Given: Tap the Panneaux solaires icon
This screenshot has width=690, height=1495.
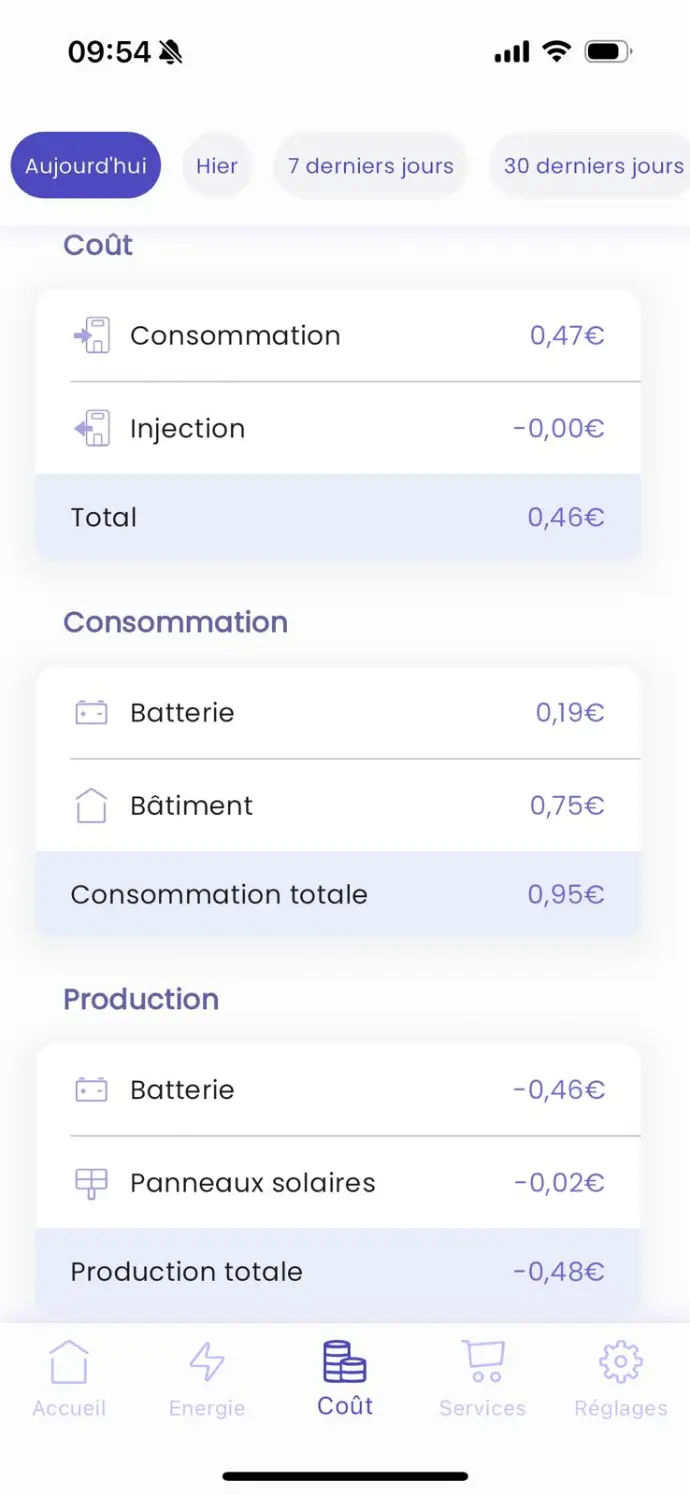Looking at the screenshot, I should (x=91, y=1183).
